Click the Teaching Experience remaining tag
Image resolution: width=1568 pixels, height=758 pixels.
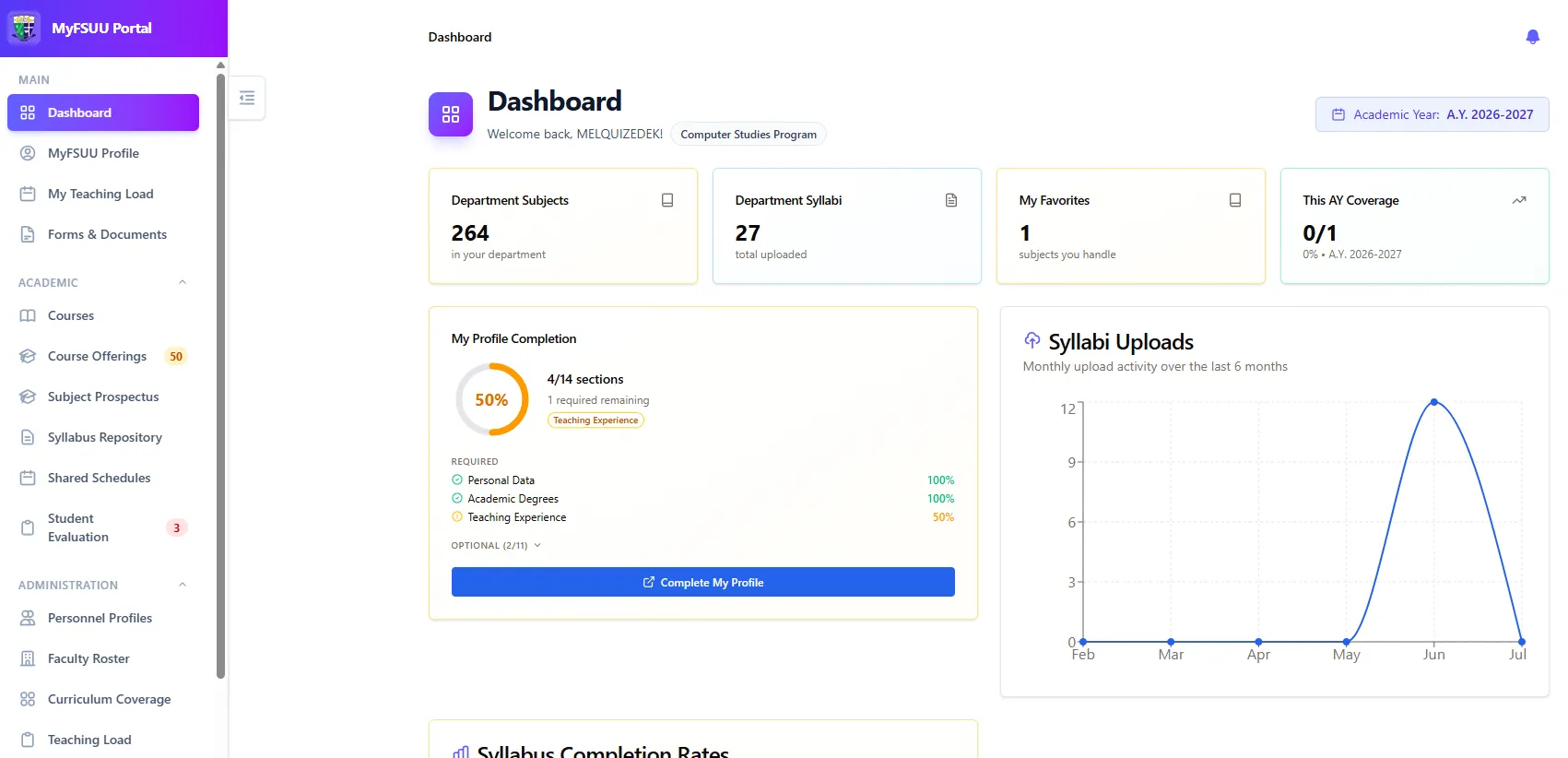[595, 420]
